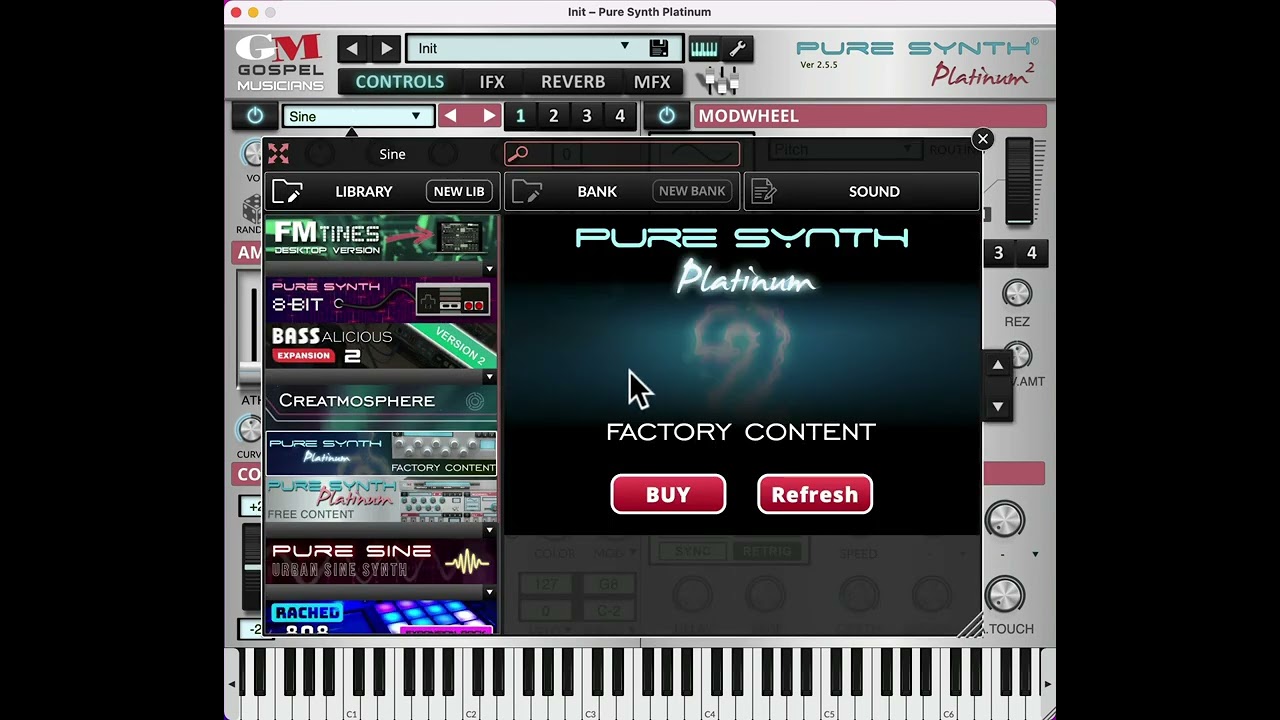Screen dimensions: 1280x720
Task: Toggle the oscillator power button beside Sine
Action: tap(255, 116)
